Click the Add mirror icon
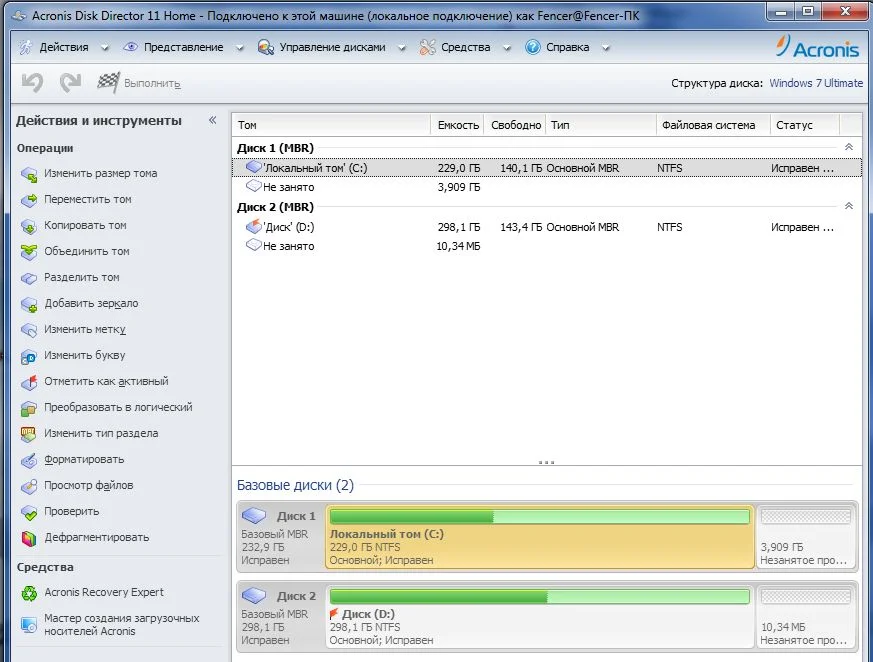The width and height of the screenshot is (873, 662). click(29, 304)
